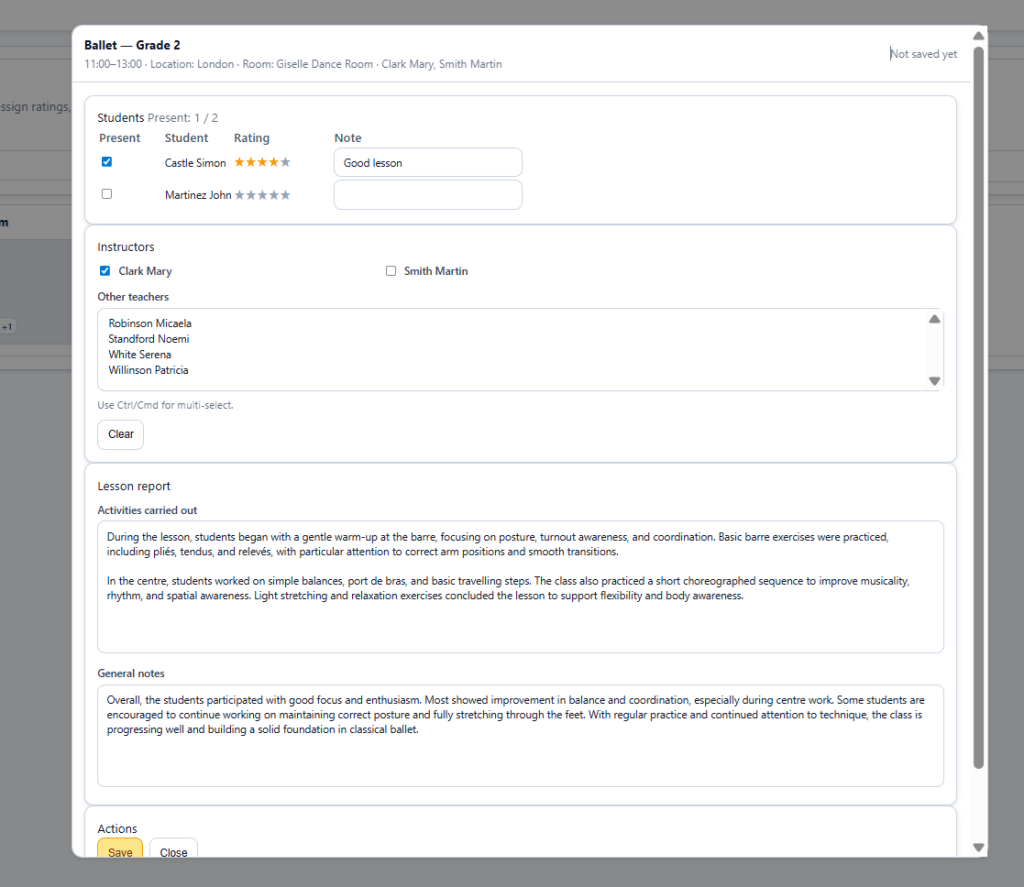Screen dimensions: 1024x887
Task: Rate Castle Simon five stars
Action: click(x=285, y=162)
